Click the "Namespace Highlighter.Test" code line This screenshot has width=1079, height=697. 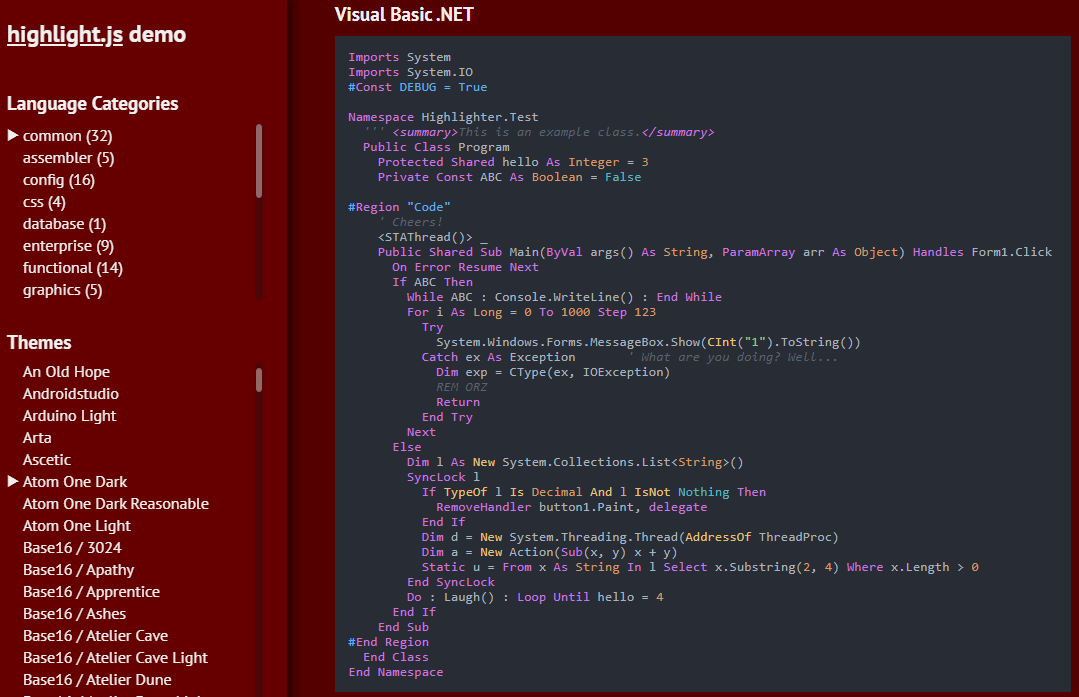click(x=443, y=118)
